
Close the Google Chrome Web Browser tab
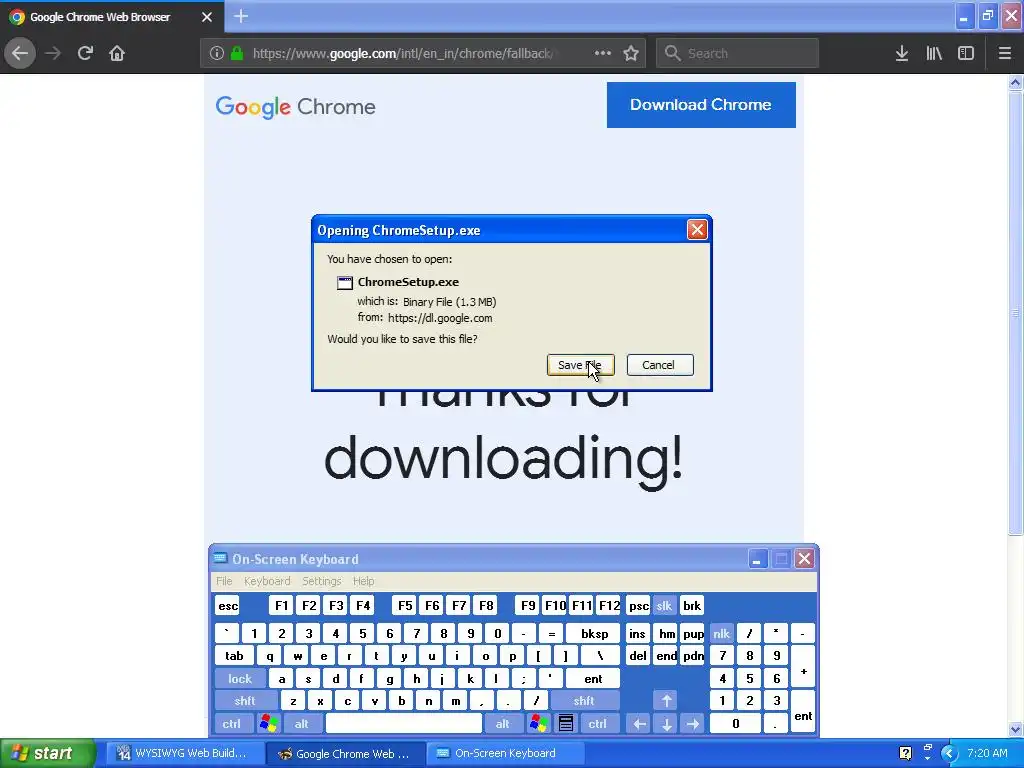(x=207, y=17)
